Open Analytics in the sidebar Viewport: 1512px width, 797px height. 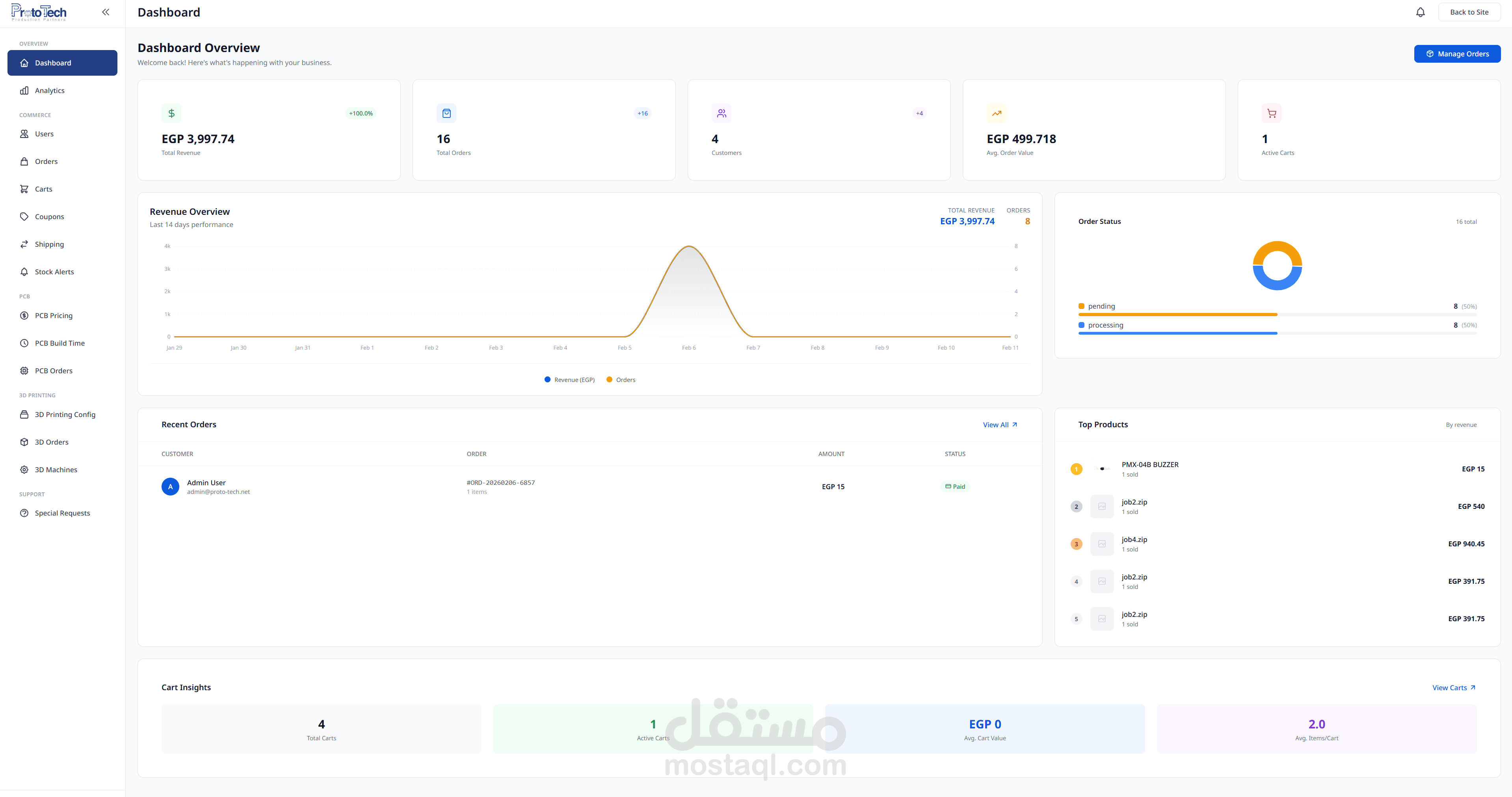click(49, 90)
